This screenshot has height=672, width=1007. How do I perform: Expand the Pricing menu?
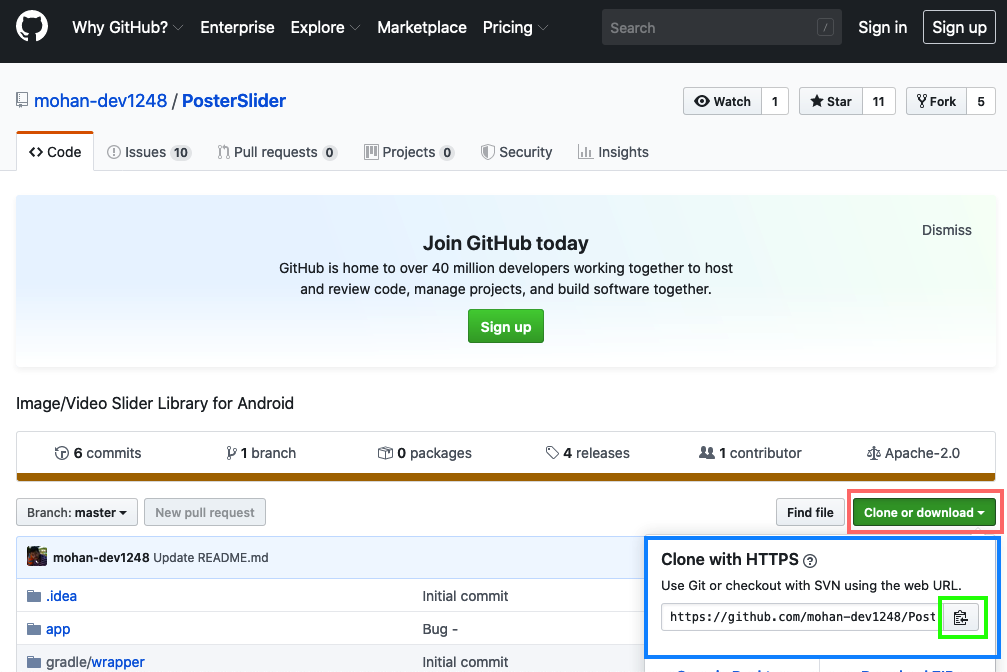[x=514, y=27]
